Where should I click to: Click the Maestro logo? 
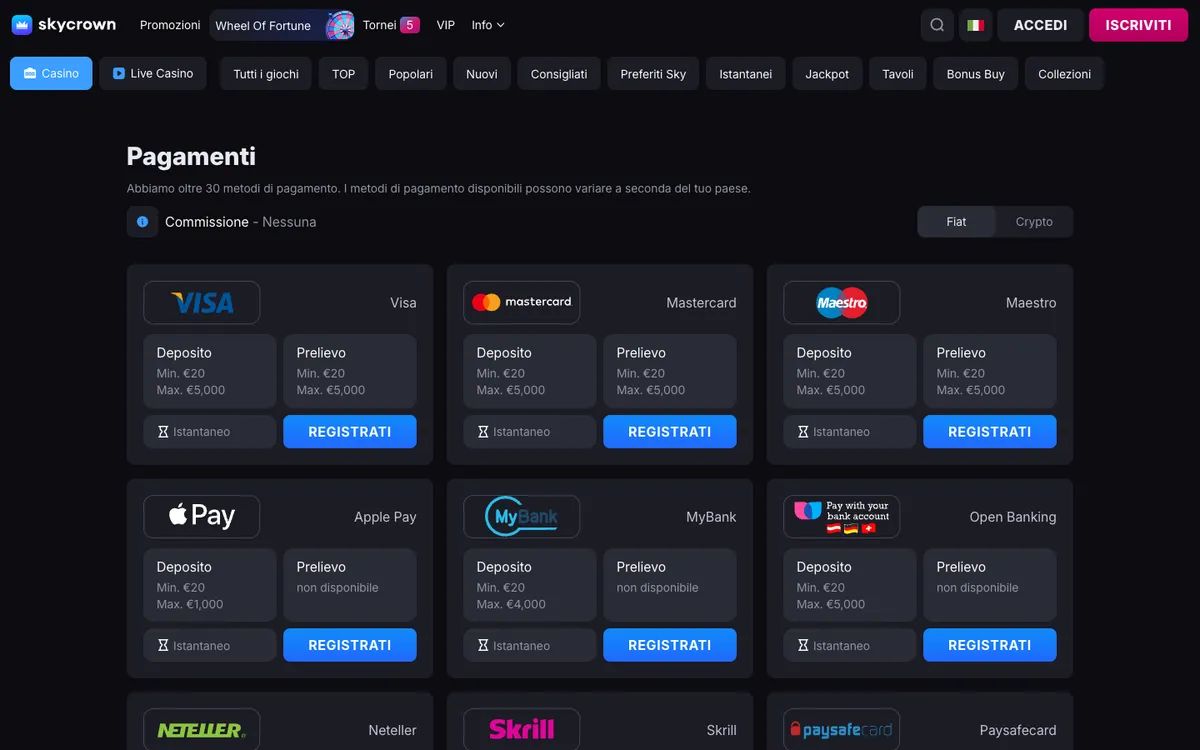pyautogui.click(x=842, y=302)
